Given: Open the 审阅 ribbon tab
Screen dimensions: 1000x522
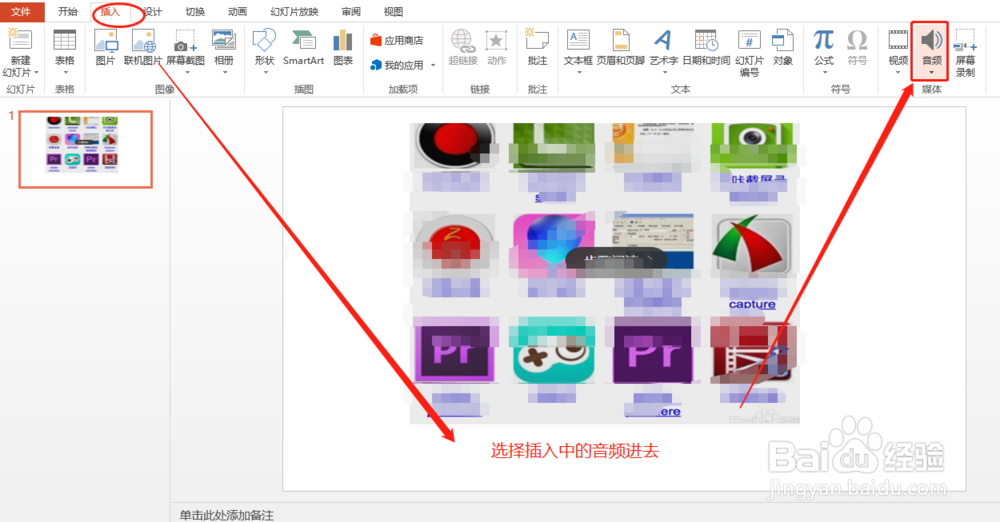Looking at the screenshot, I should coord(351,11).
